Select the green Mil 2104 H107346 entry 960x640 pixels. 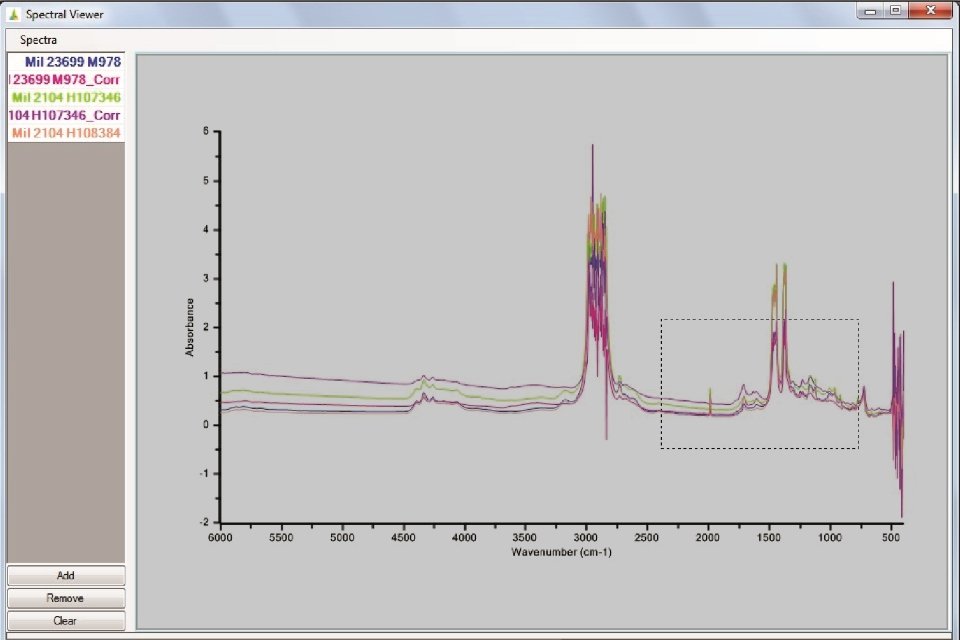click(x=66, y=98)
